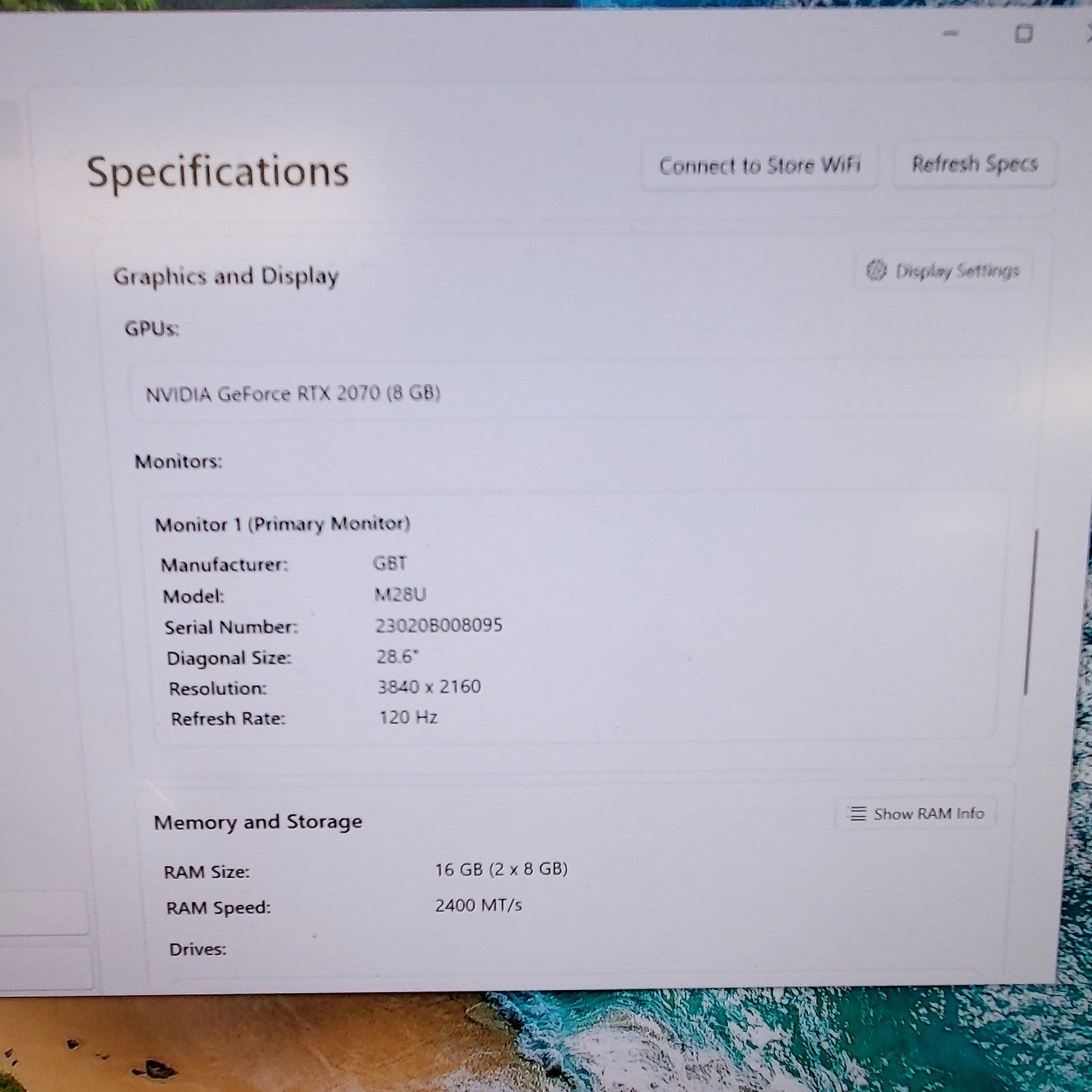Click the vertical scrollbar thumb
Image resolution: width=1092 pixels, height=1092 pixels.
[x=1030, y=612]
